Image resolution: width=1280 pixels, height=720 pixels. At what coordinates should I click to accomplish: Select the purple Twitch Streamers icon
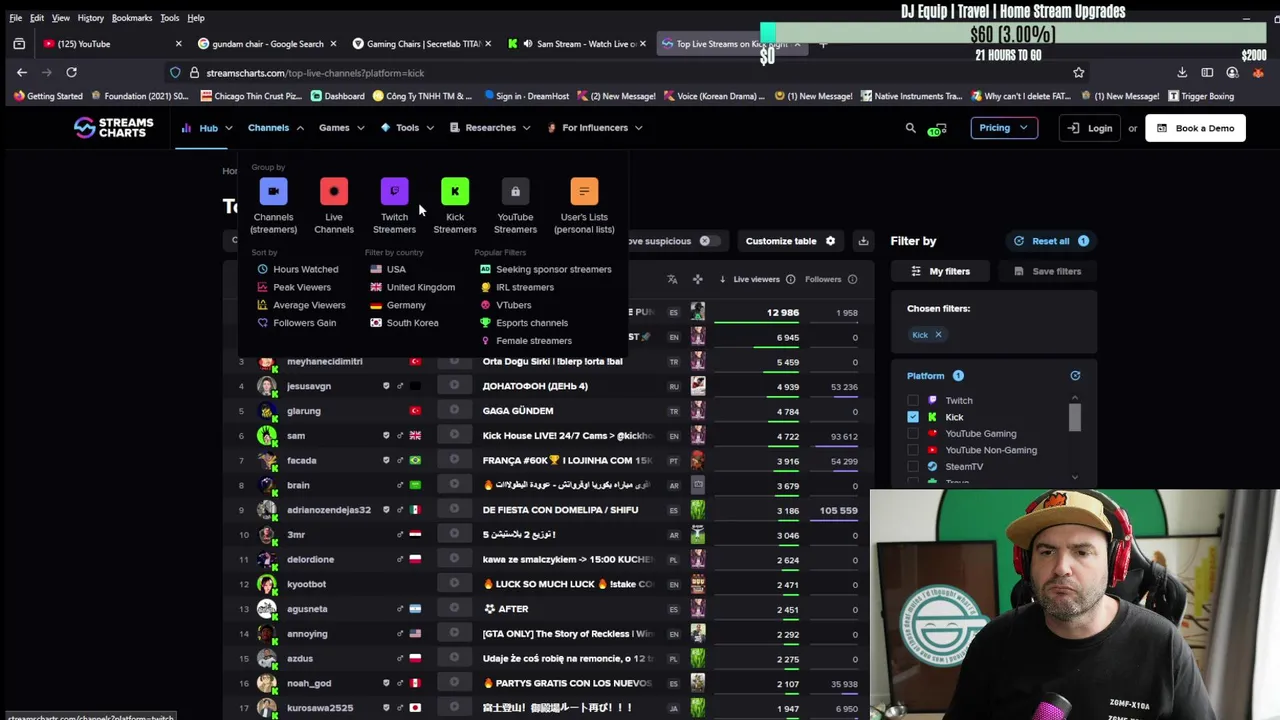pos(394,191)
